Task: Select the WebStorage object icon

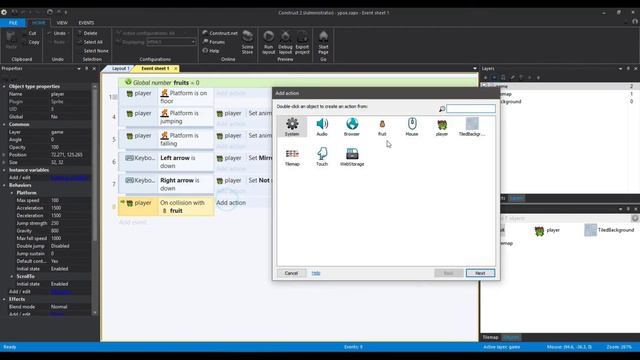Action: pyautogui.click(x=352, y=157)
